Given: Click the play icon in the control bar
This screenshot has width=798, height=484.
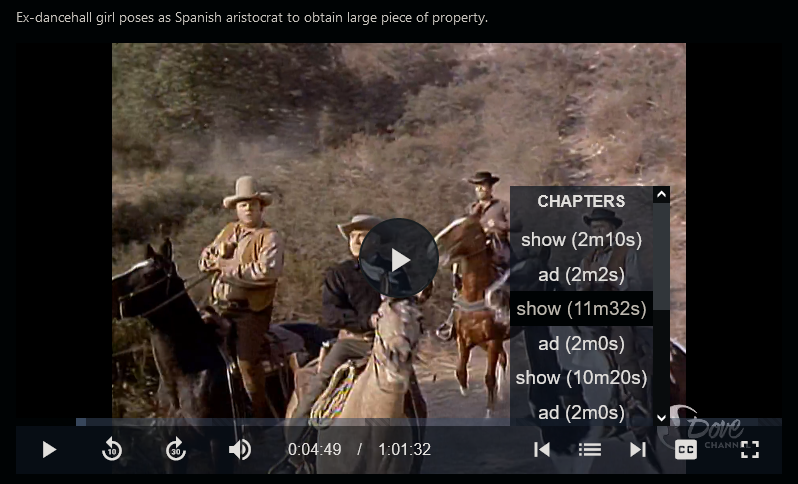Looking at the screenshot, I should click(49, 449).
